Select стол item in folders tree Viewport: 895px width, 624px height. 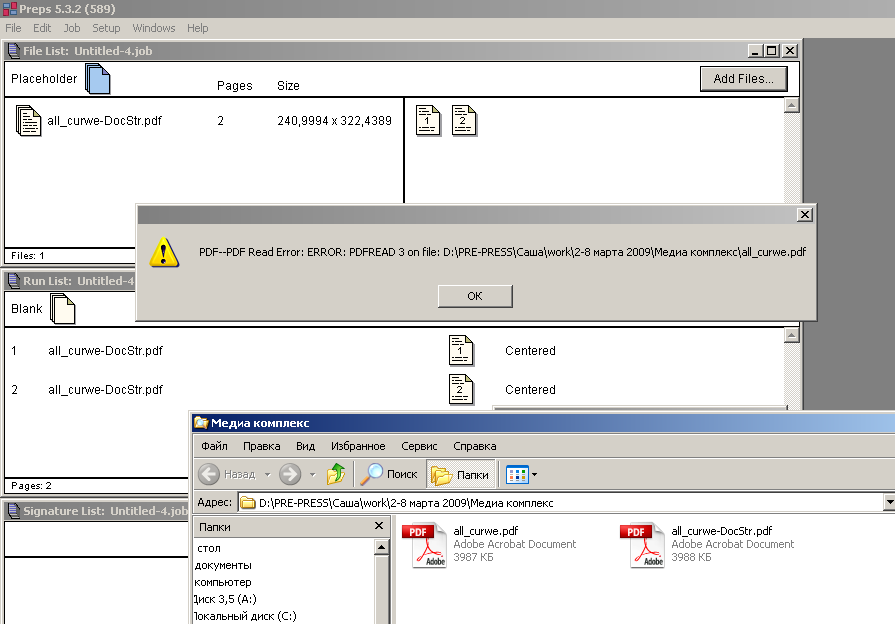pos(208,548)
